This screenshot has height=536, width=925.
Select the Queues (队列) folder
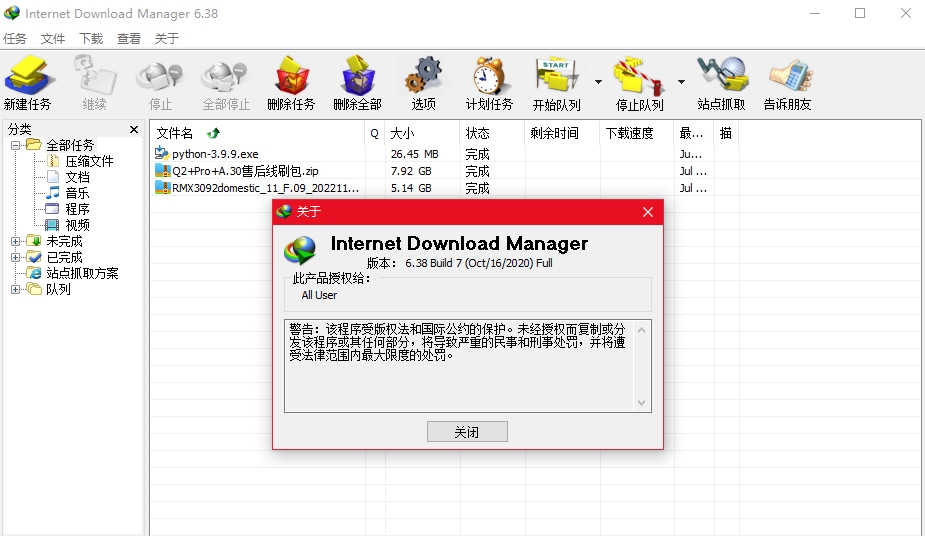[x=58, y=289]
